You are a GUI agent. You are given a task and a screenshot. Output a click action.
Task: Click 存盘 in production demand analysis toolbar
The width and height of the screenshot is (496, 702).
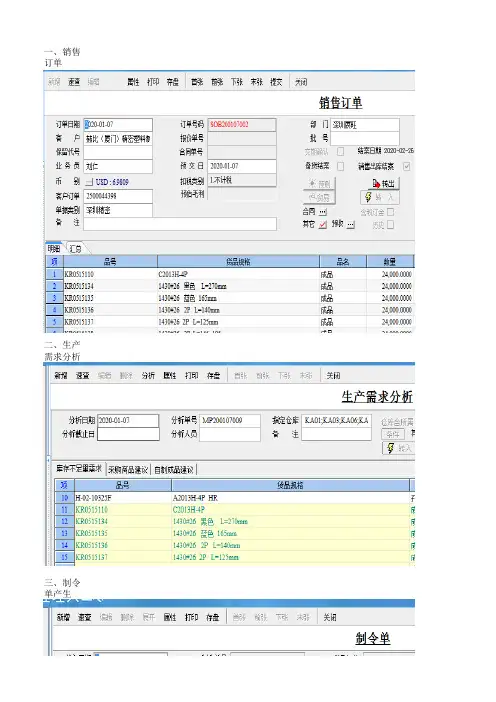coord(214,375)
